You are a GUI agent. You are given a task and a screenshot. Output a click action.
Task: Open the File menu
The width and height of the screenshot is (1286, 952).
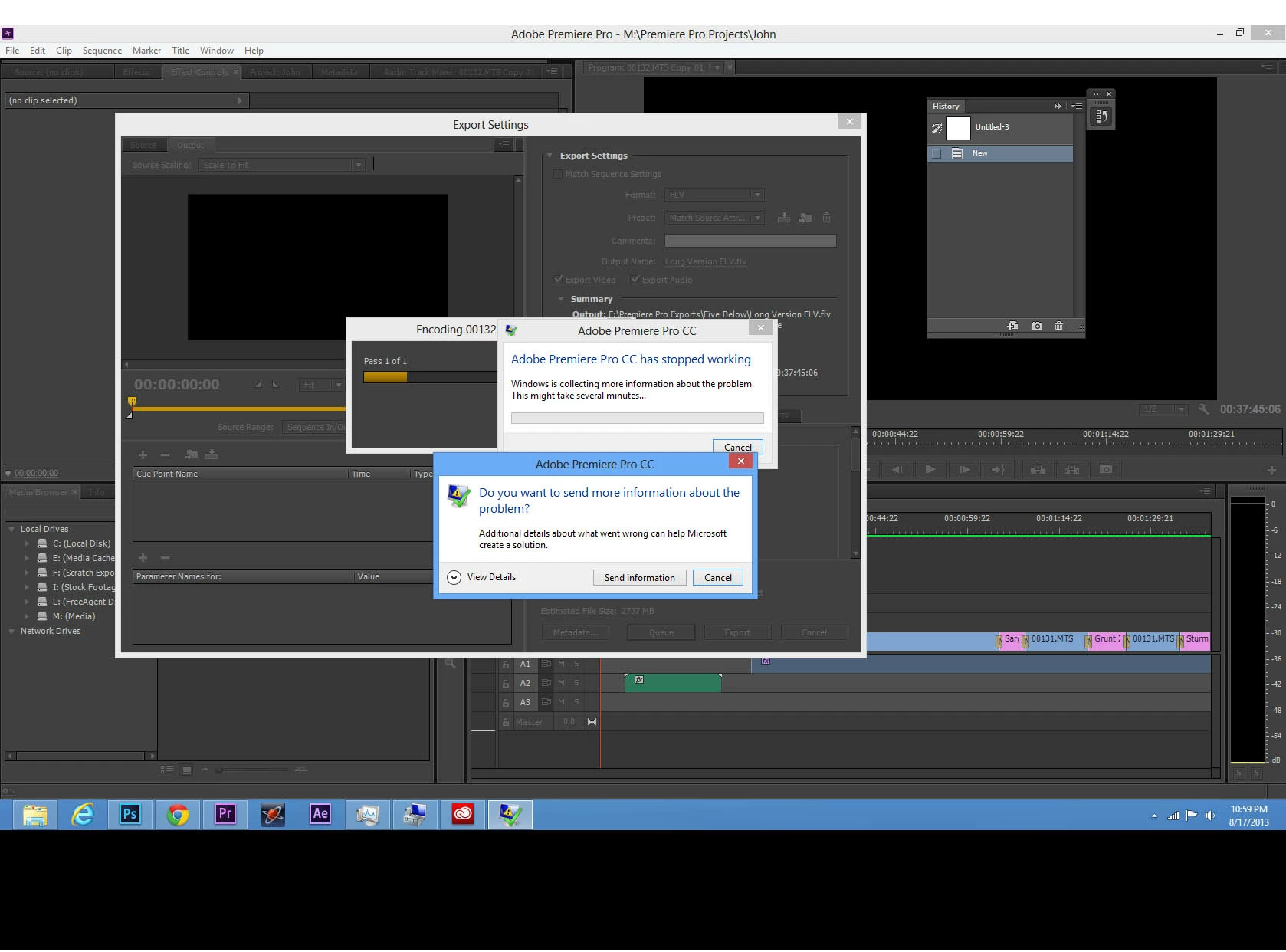click(12, 50)
